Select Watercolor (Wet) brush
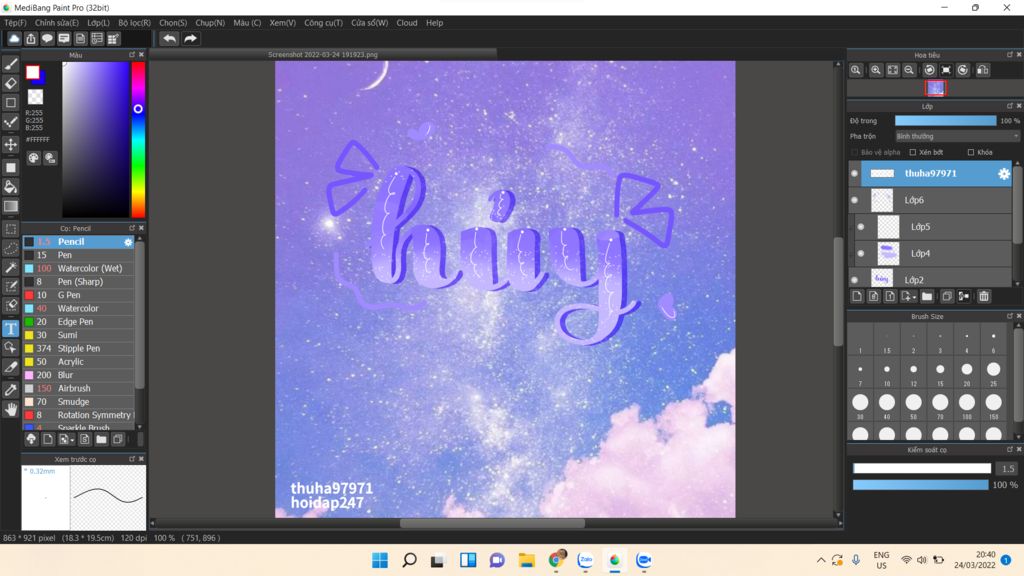 click(x=79, y=268)
